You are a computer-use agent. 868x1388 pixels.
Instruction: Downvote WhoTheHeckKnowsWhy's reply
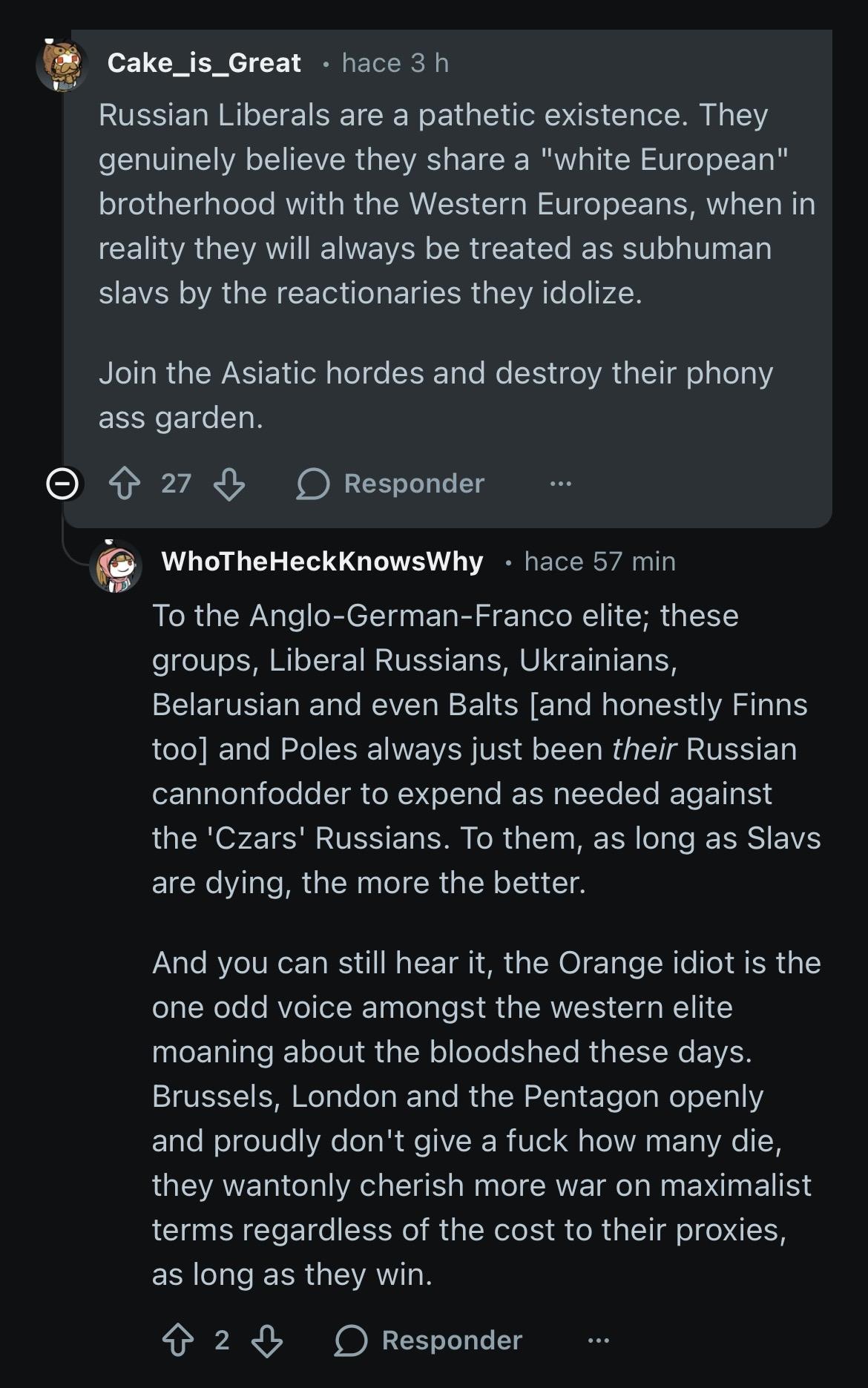tap(267, 1341)
